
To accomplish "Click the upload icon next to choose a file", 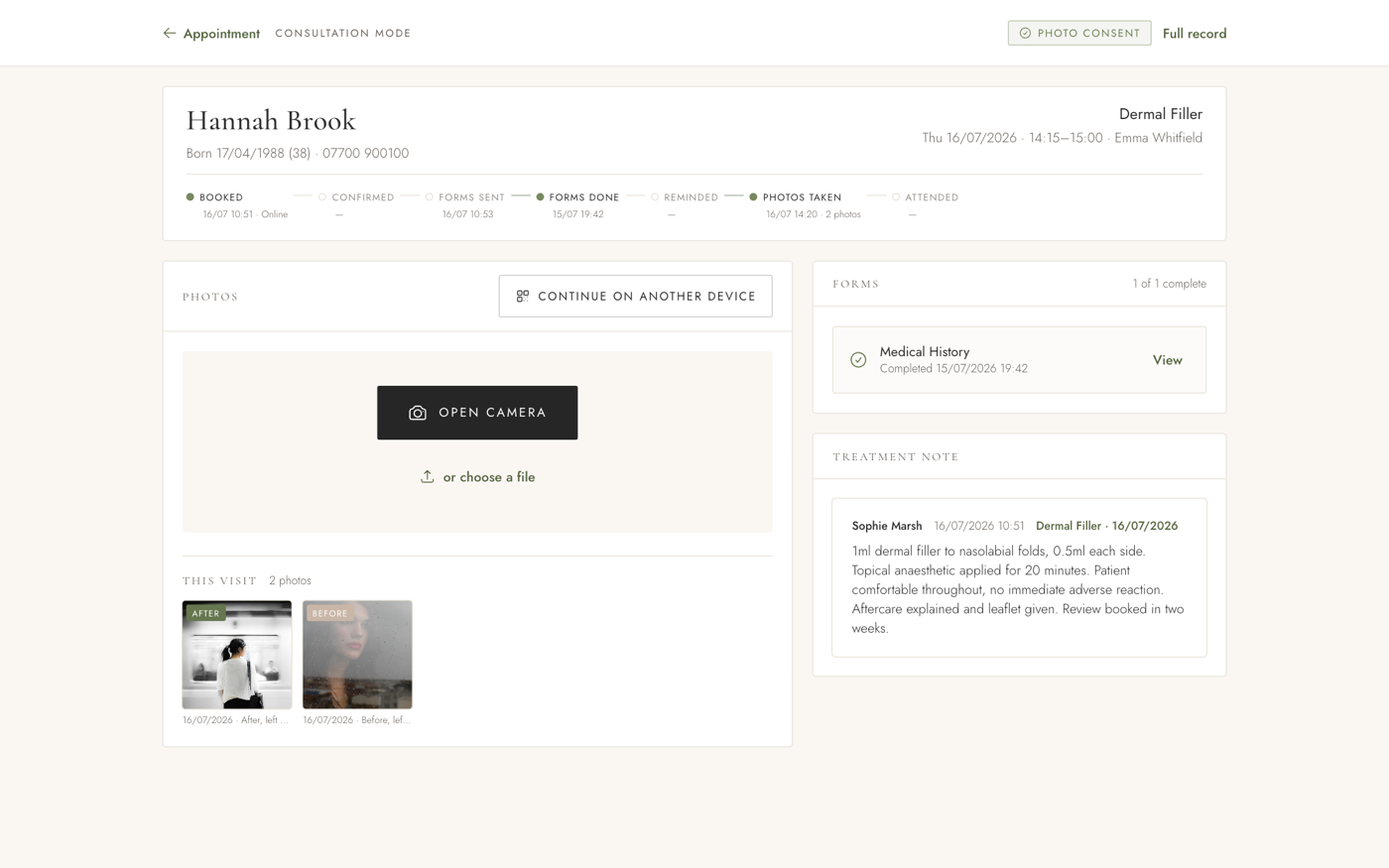I will (427, 476).
